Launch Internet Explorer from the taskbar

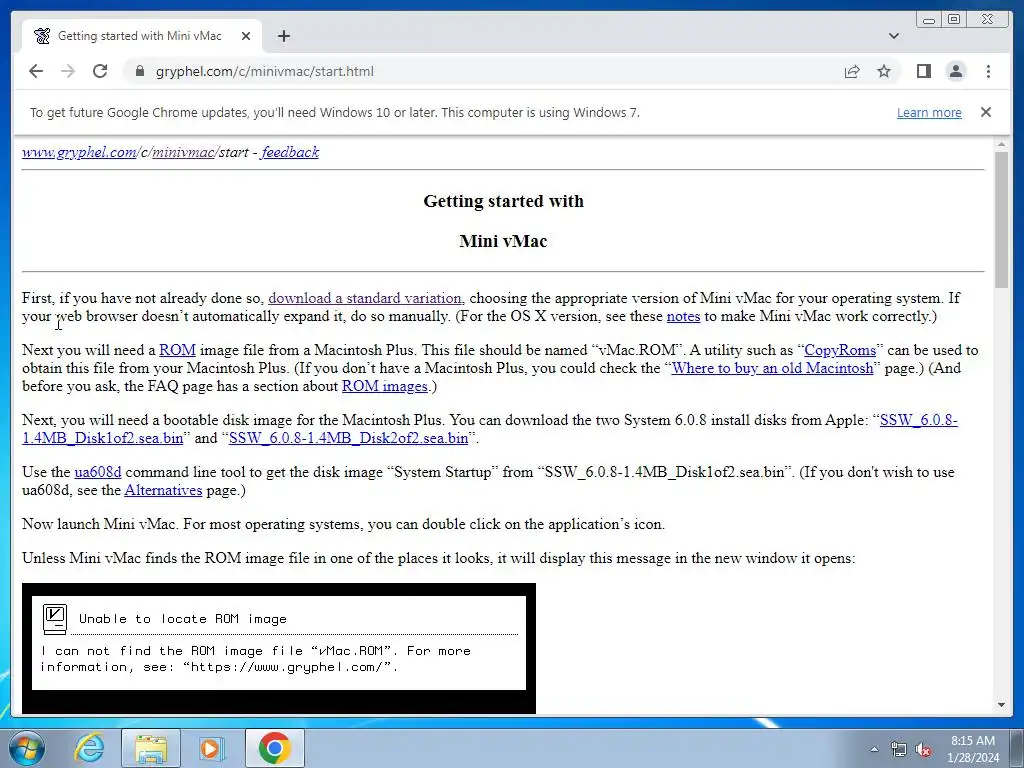(x=89, y=748)
